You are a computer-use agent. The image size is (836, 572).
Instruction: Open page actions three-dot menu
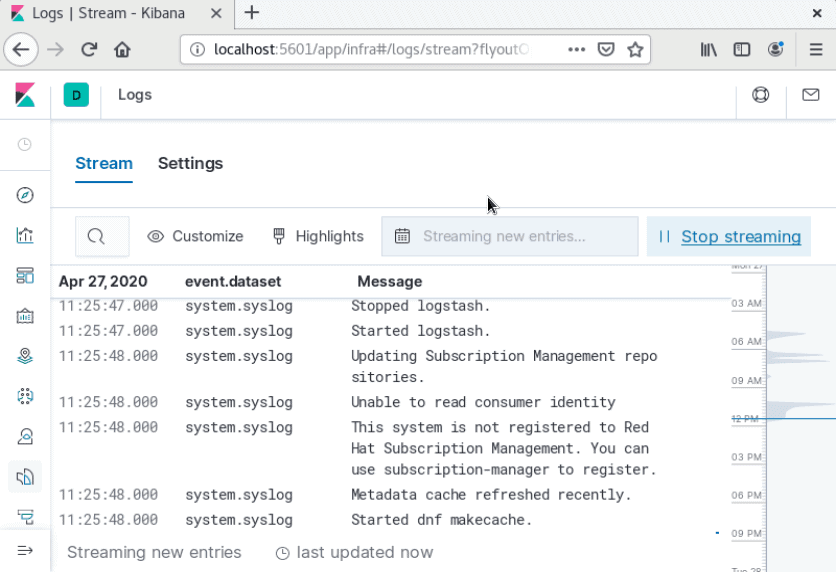(576, 50)
